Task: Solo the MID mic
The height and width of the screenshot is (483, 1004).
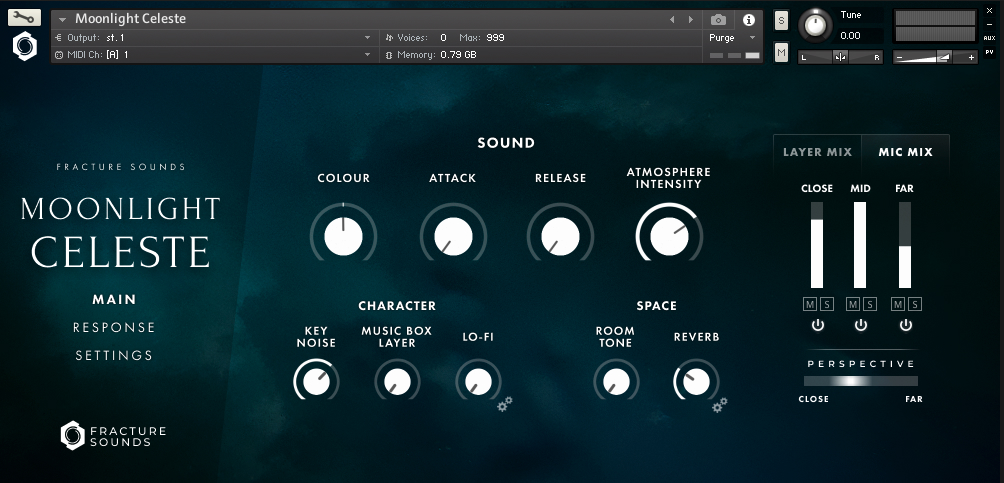Action: coord(869,304)
